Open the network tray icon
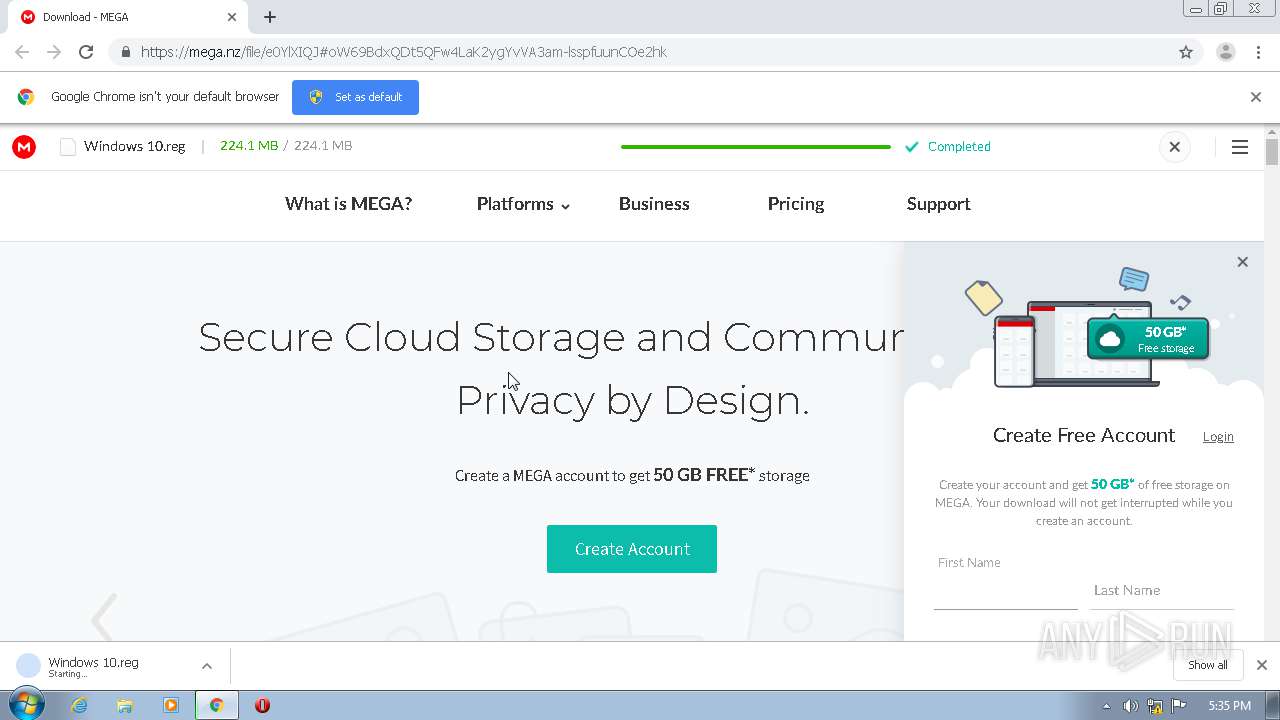 [1155, 706]
